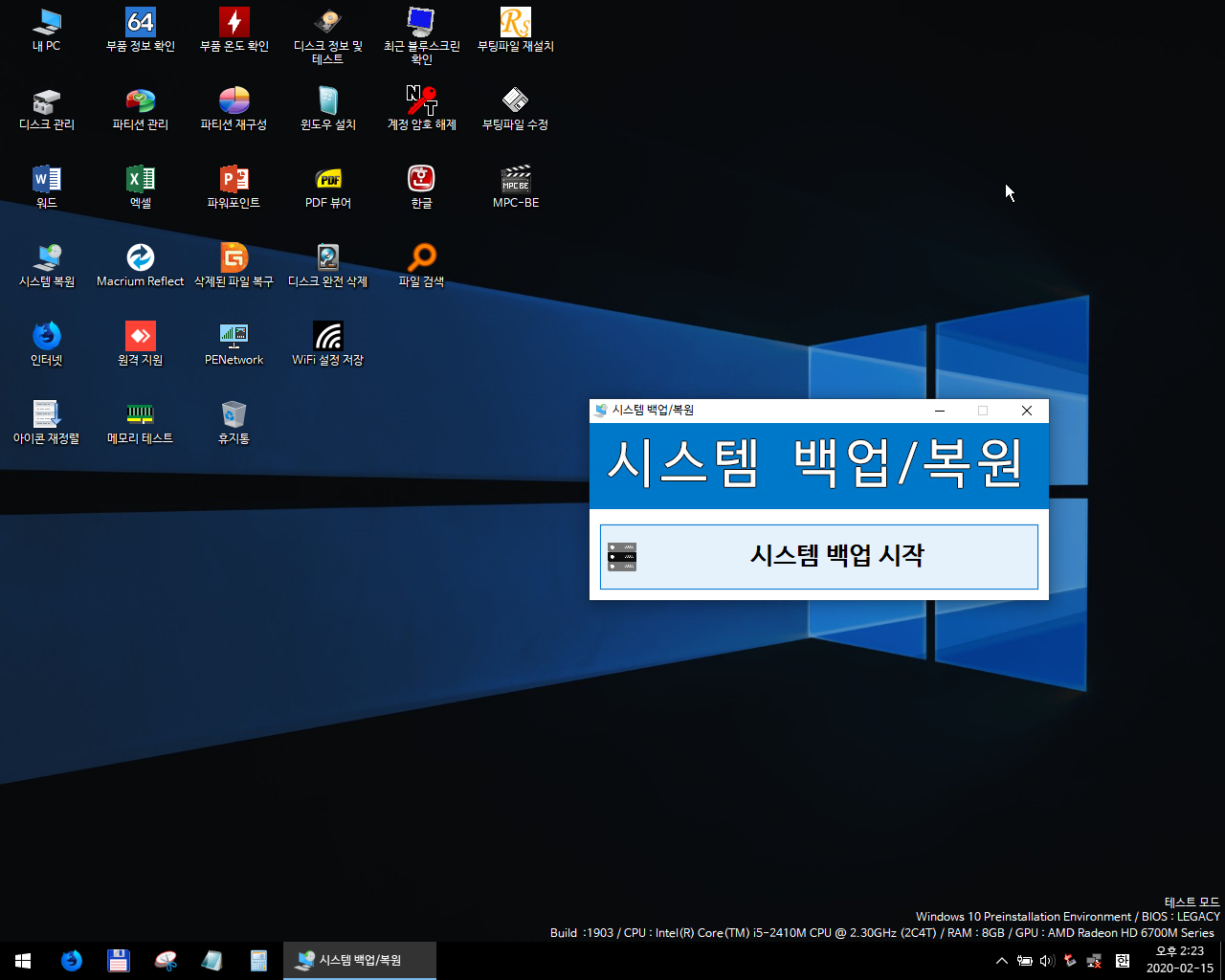Select the 파티션 재구성 icon
Image resolution: width=1225 pixels, height=980 pixels.
click(x=234, y=108)
